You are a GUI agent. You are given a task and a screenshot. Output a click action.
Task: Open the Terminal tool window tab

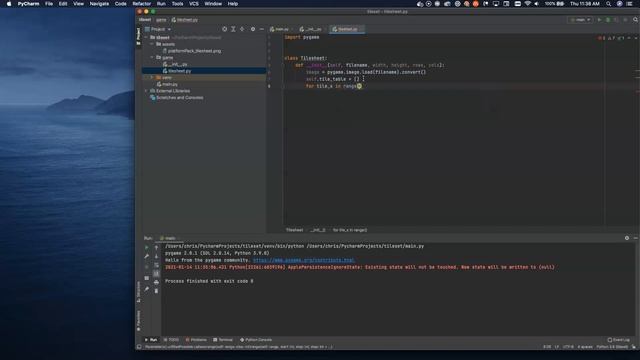[x=223, y=340]
